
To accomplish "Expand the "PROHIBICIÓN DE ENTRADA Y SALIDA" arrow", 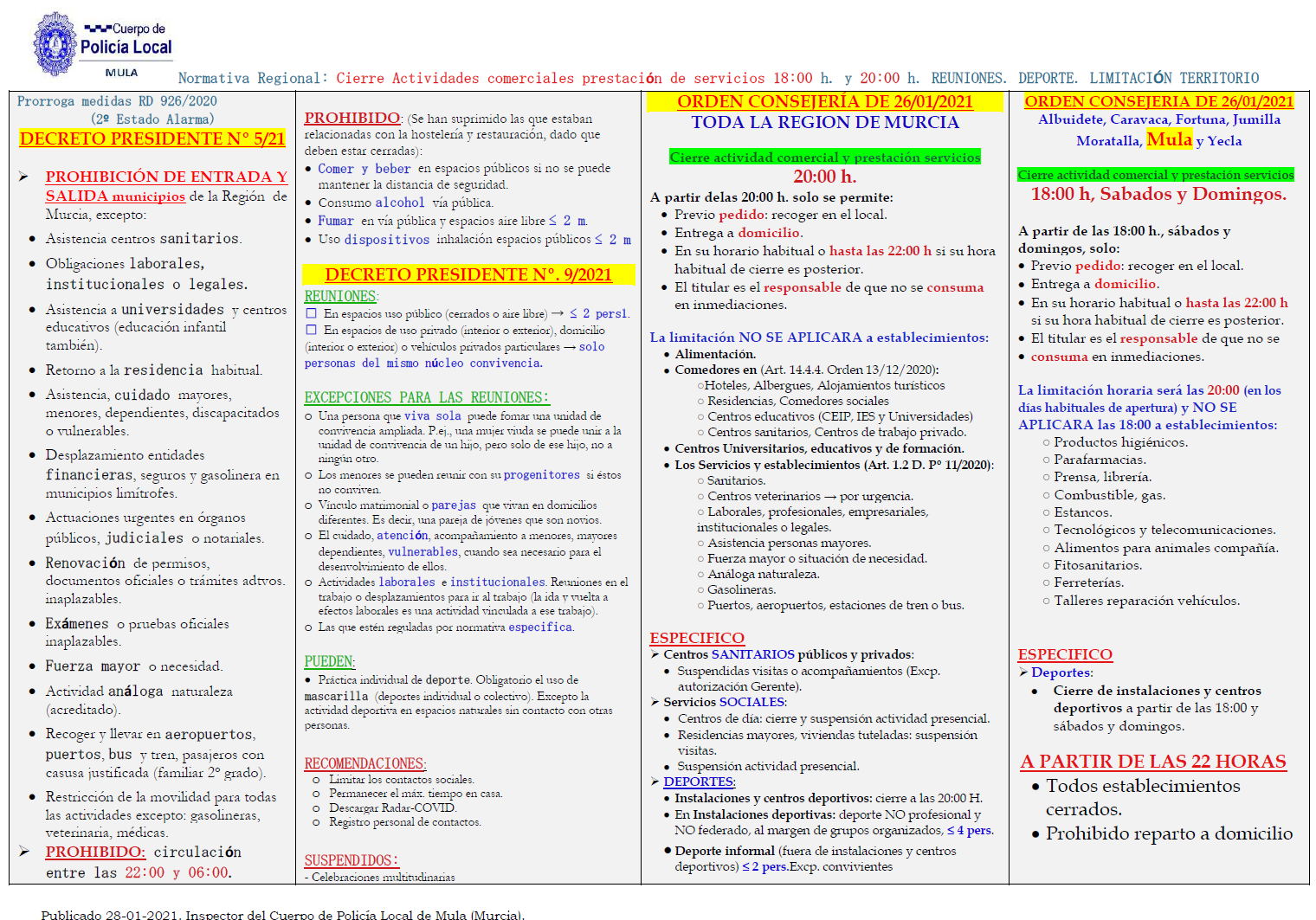I will [x=24, y=177].
